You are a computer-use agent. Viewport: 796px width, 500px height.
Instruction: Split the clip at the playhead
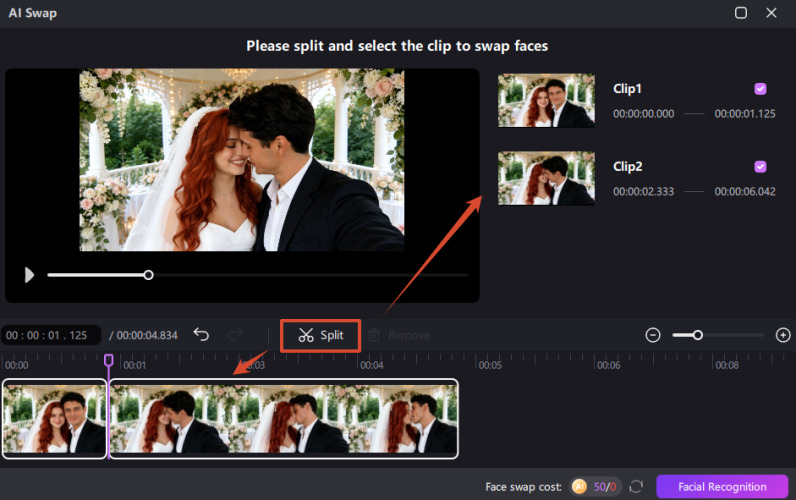[x=320, y=336]
